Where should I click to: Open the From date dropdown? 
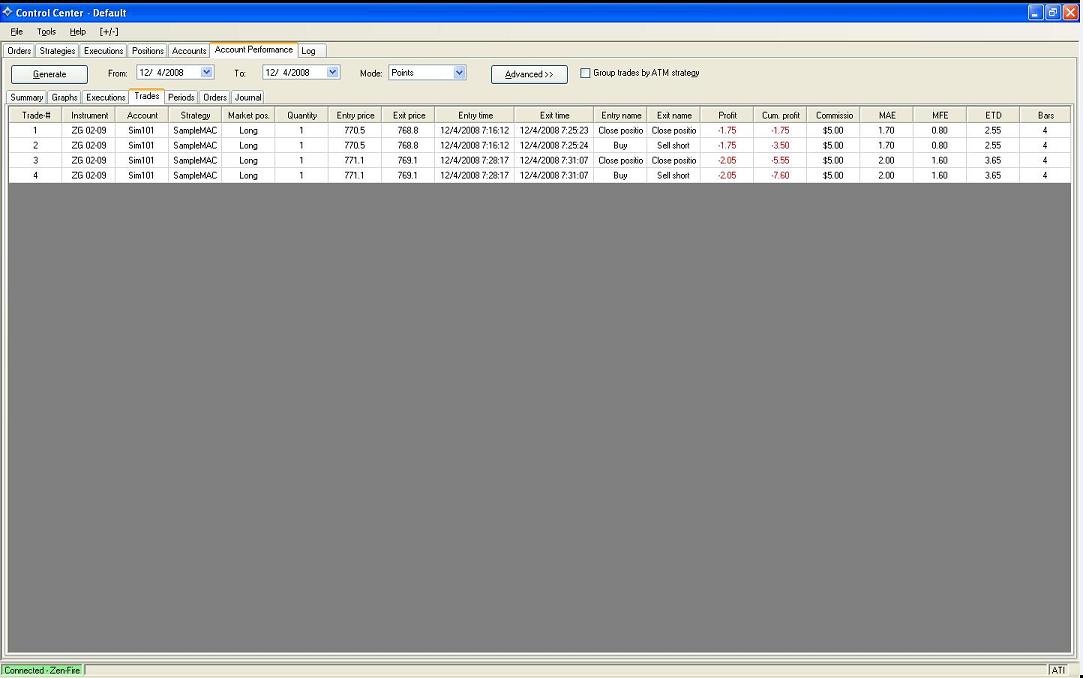pyautogui.click(x=207, y=72)
